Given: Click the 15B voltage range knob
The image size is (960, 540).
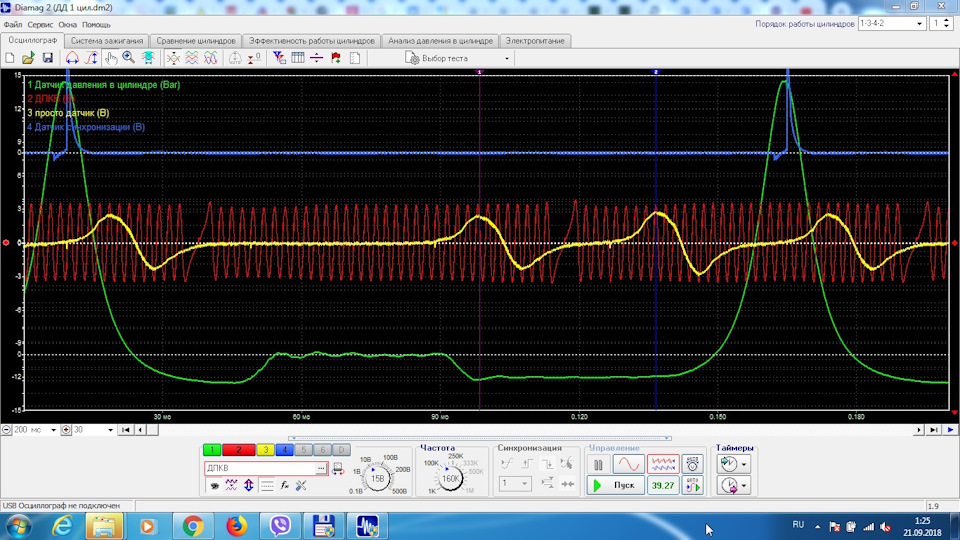Looking at the screenshot, I should (x=378, y=478).
